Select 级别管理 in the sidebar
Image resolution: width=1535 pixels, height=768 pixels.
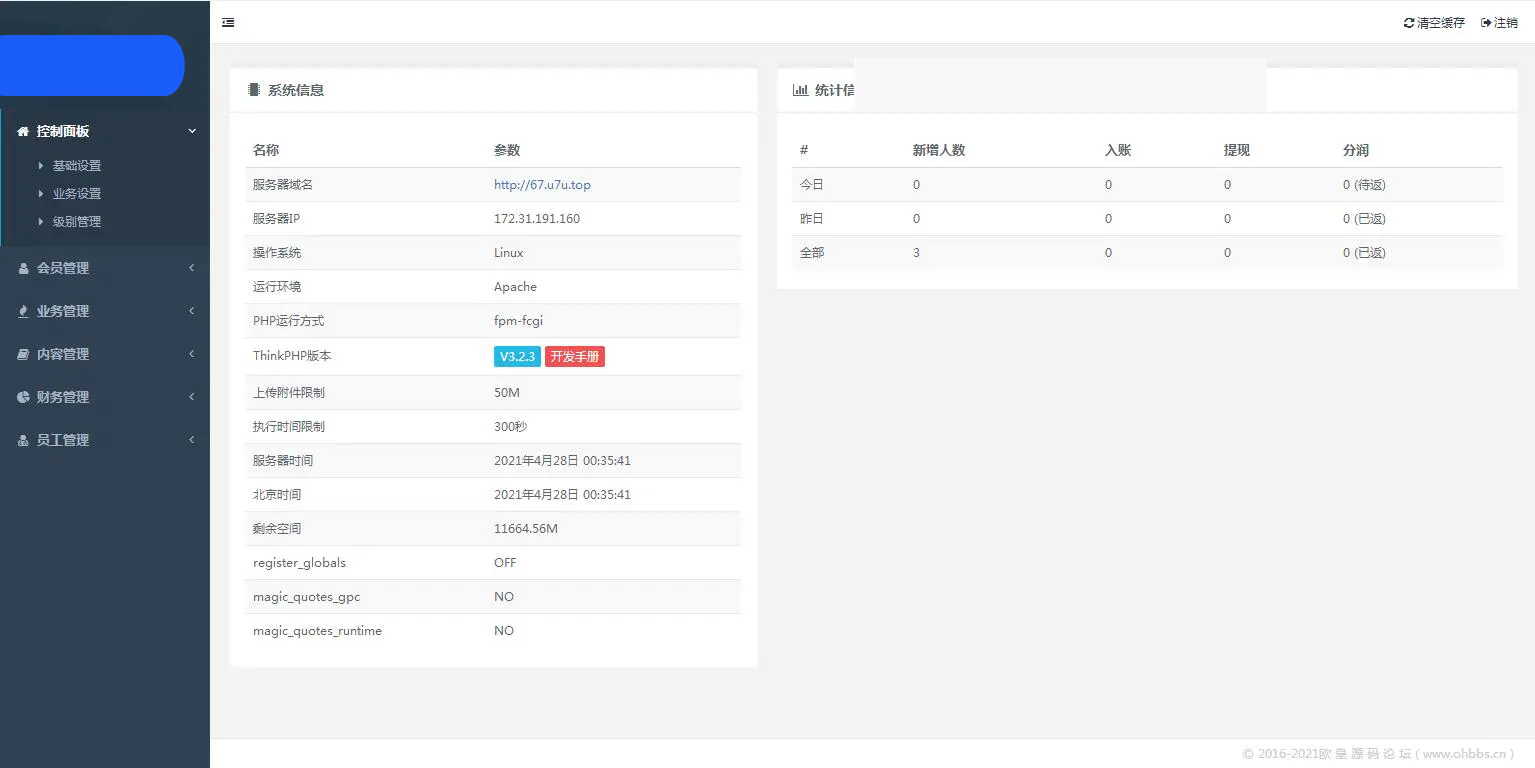[x=76, y=222]
